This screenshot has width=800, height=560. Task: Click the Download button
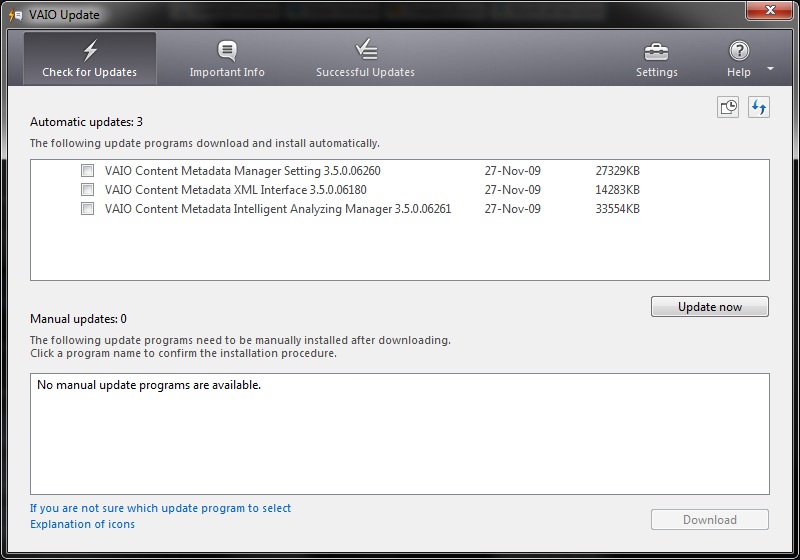[x=710, y=520]
